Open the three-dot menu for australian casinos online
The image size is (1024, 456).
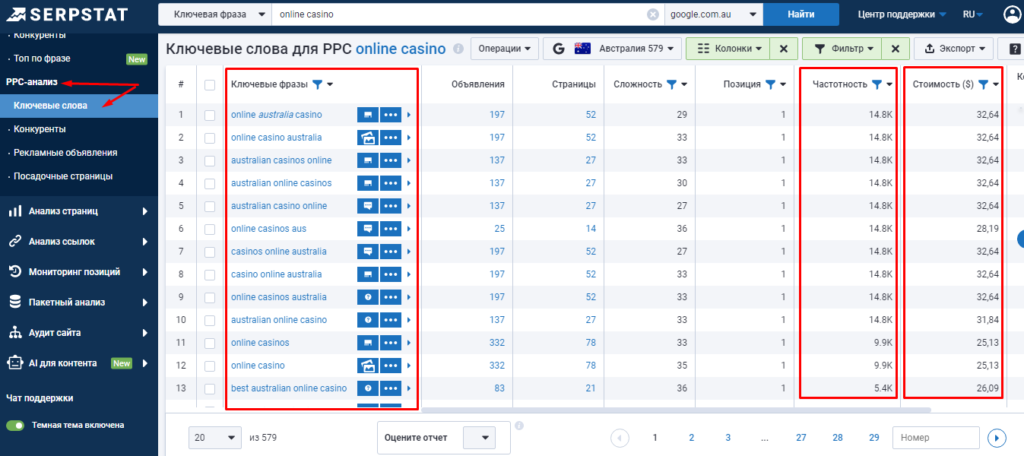391,161
